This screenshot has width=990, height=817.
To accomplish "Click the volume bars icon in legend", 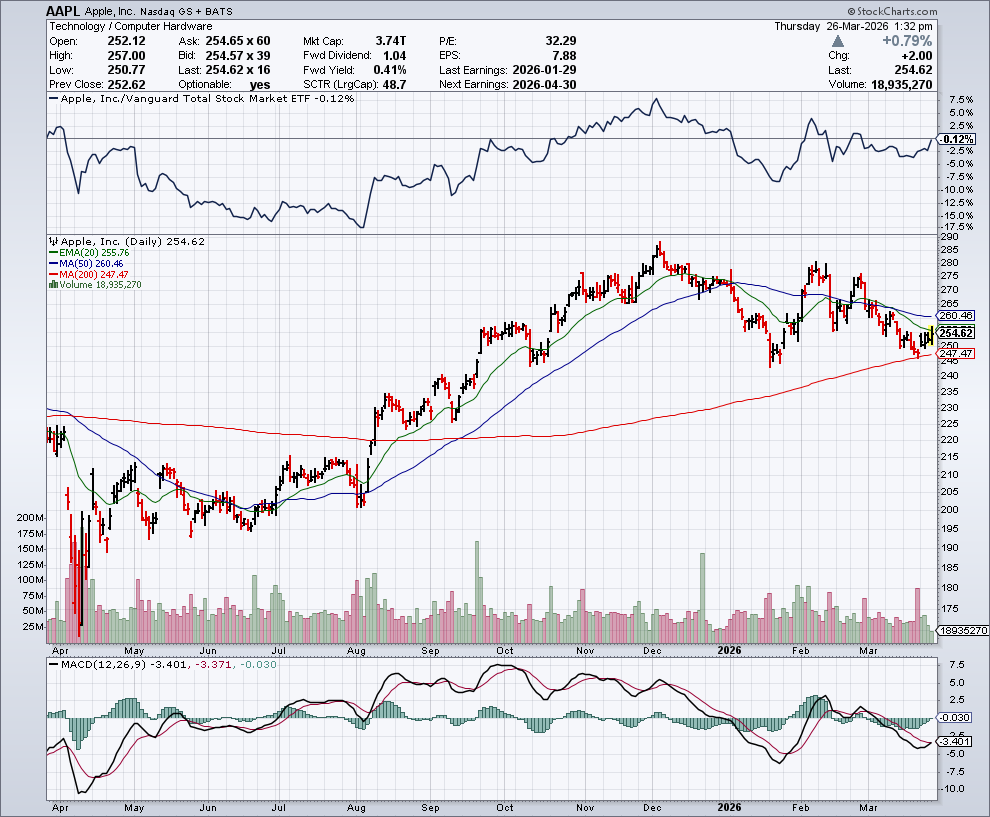I will coord(53,285).
